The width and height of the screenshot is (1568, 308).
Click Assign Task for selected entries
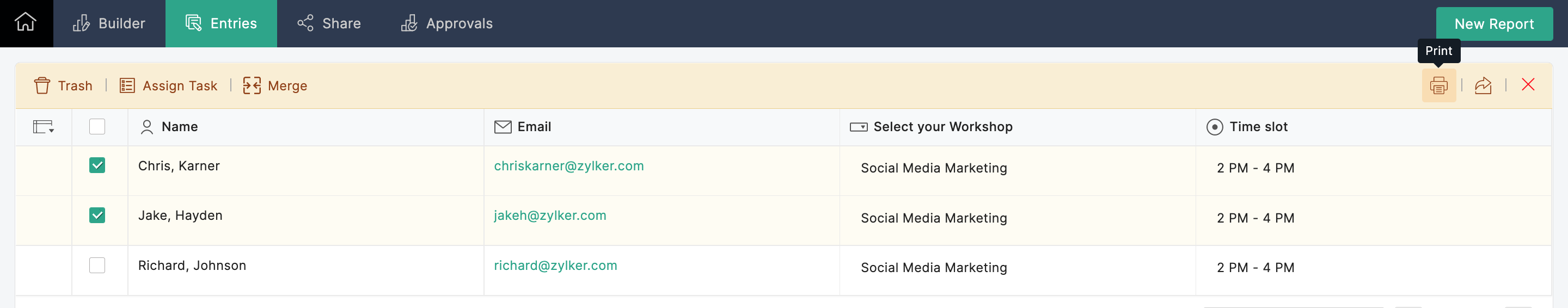tap(169, 86)
